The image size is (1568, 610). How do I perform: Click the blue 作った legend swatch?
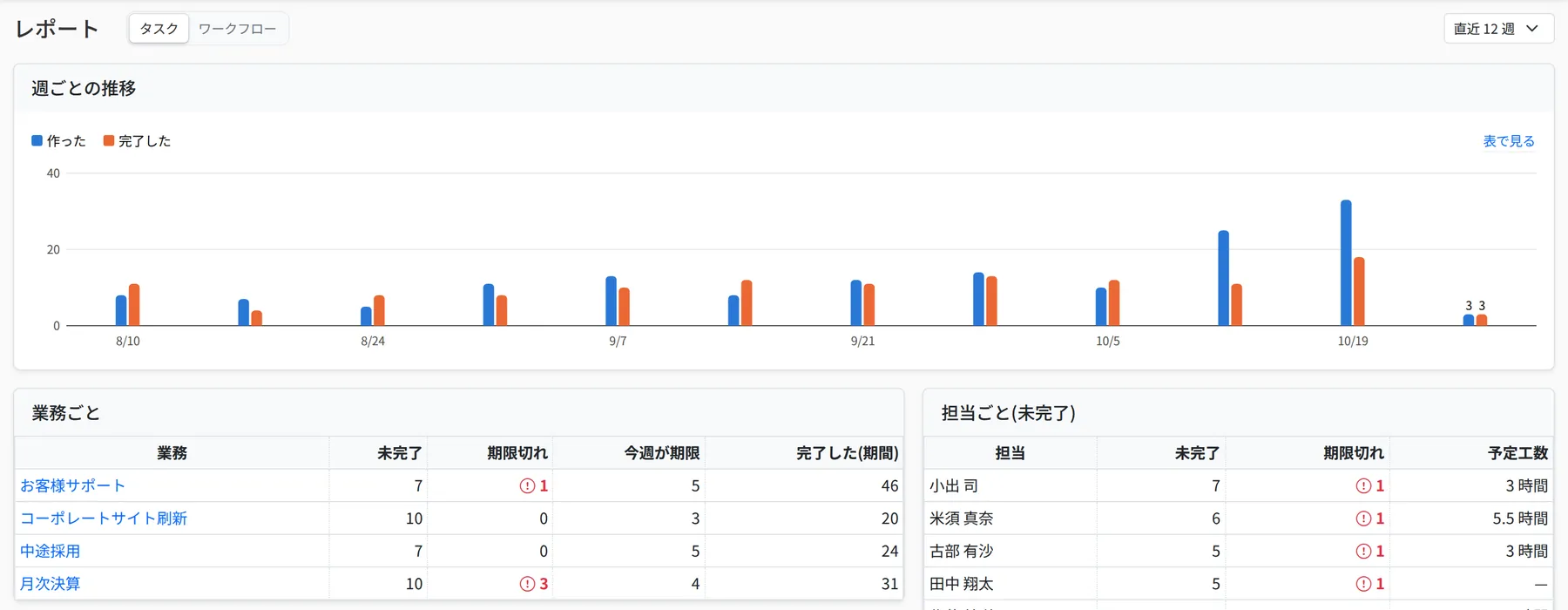tap(37, 141)
